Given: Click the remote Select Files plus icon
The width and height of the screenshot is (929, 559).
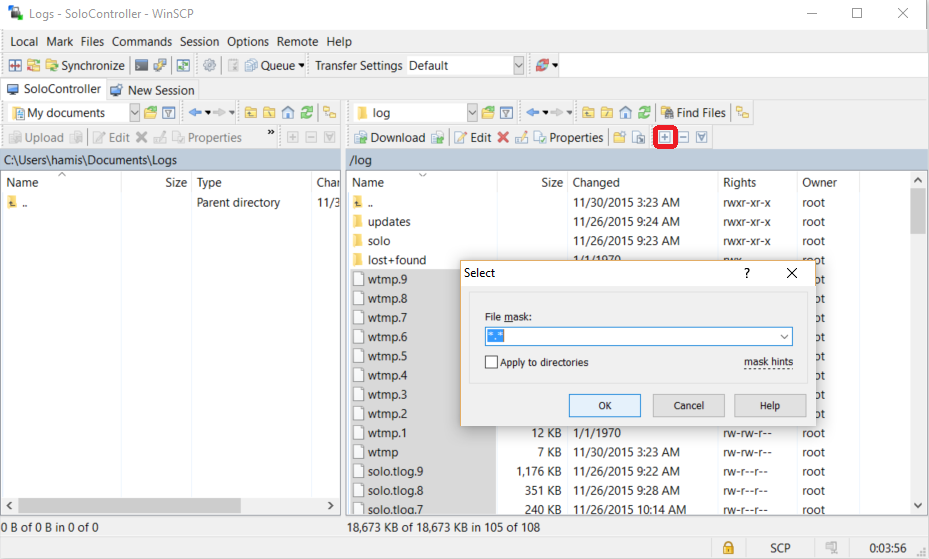Looking at the screenshot, I should (x=665, y=137).
